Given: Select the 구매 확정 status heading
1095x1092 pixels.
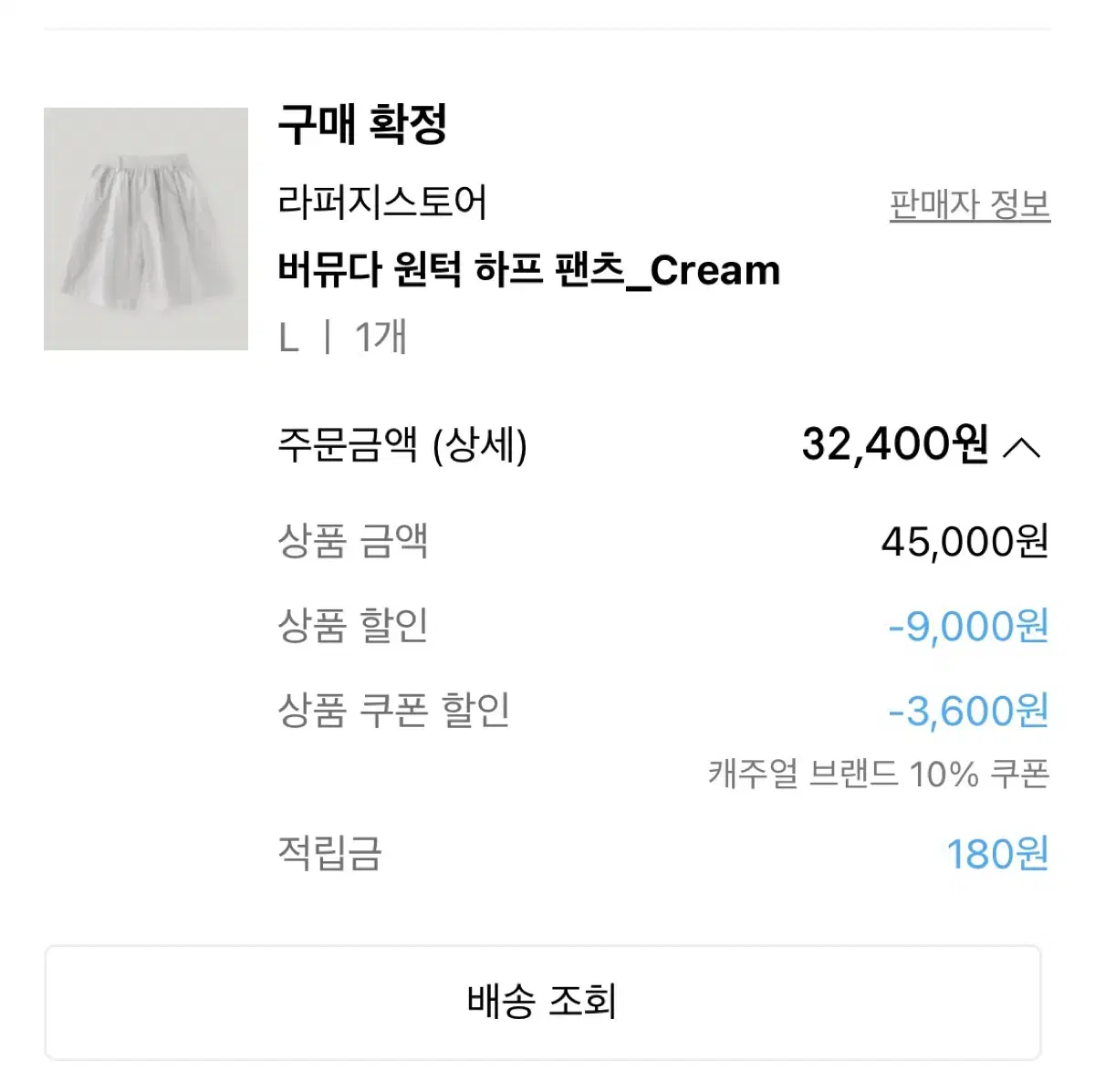Looking at the screenshot, I should point(362,125).
